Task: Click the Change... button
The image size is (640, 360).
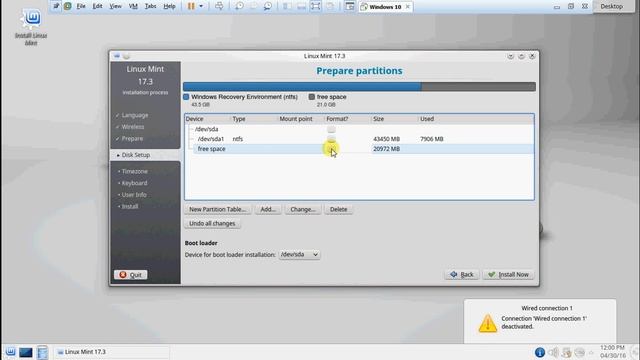Action: click(303, 209)
